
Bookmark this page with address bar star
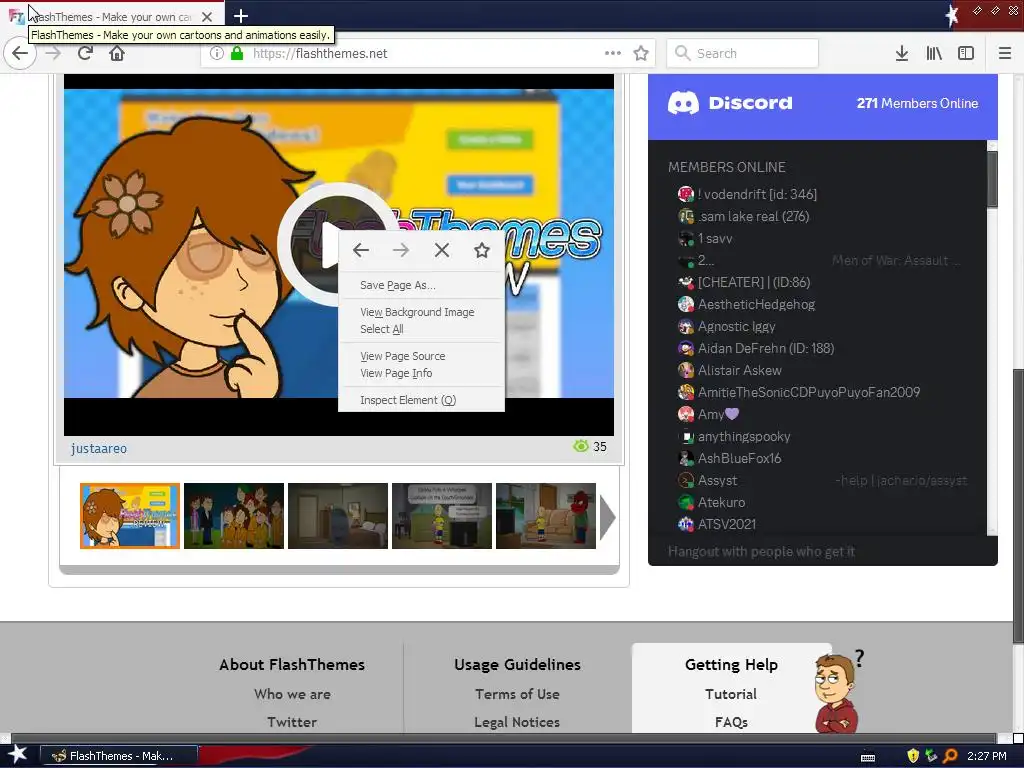coord(641,54)
